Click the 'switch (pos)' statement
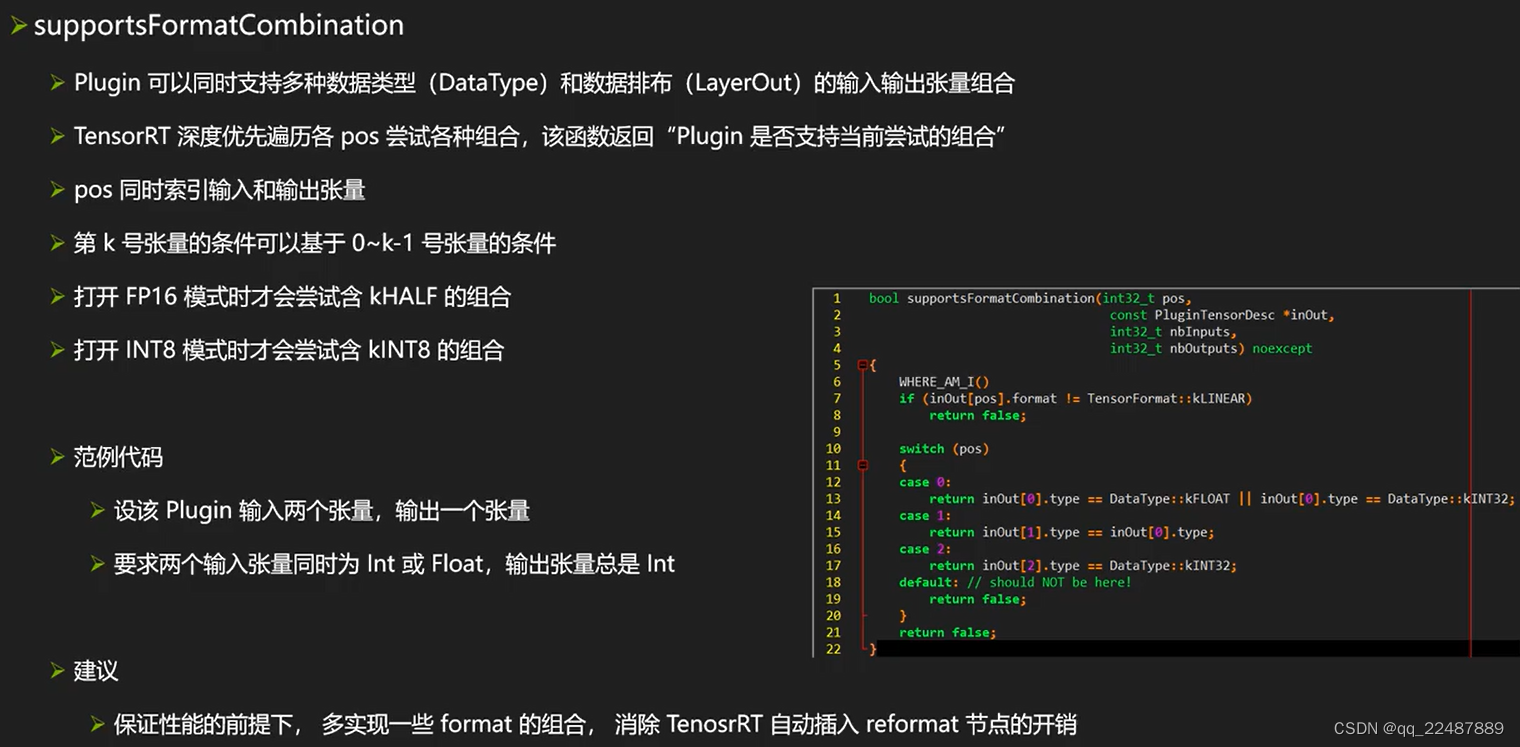This screenshot has height=747, width=1520. [x=944, y=449]
